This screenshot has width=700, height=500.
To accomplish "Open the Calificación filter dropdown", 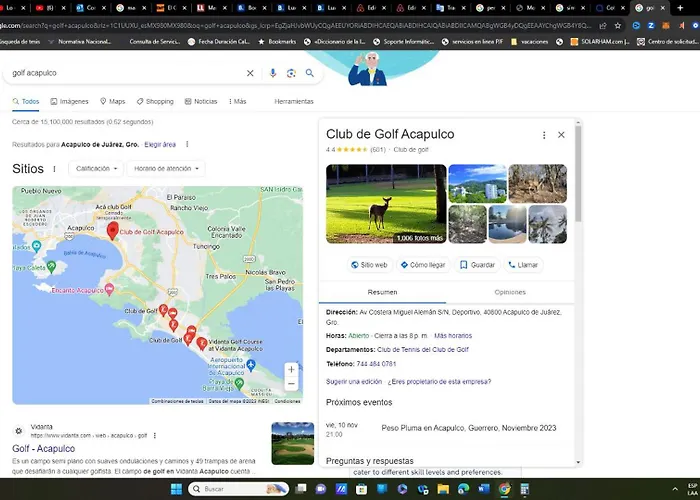I will [97, 169].
